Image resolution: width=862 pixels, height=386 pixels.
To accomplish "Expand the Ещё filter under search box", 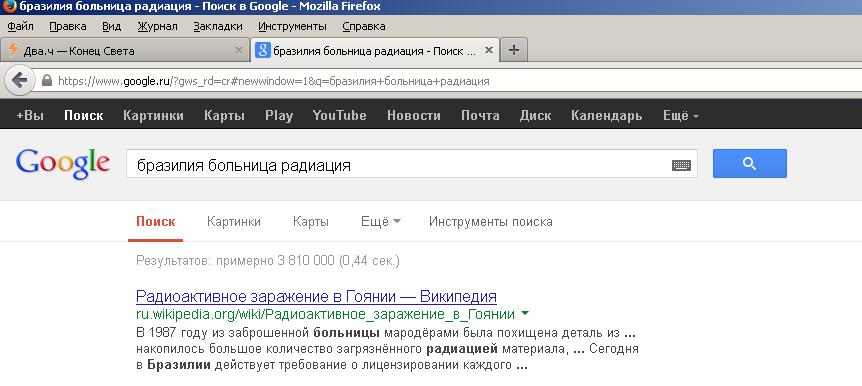I will click(x=380, y=222).
